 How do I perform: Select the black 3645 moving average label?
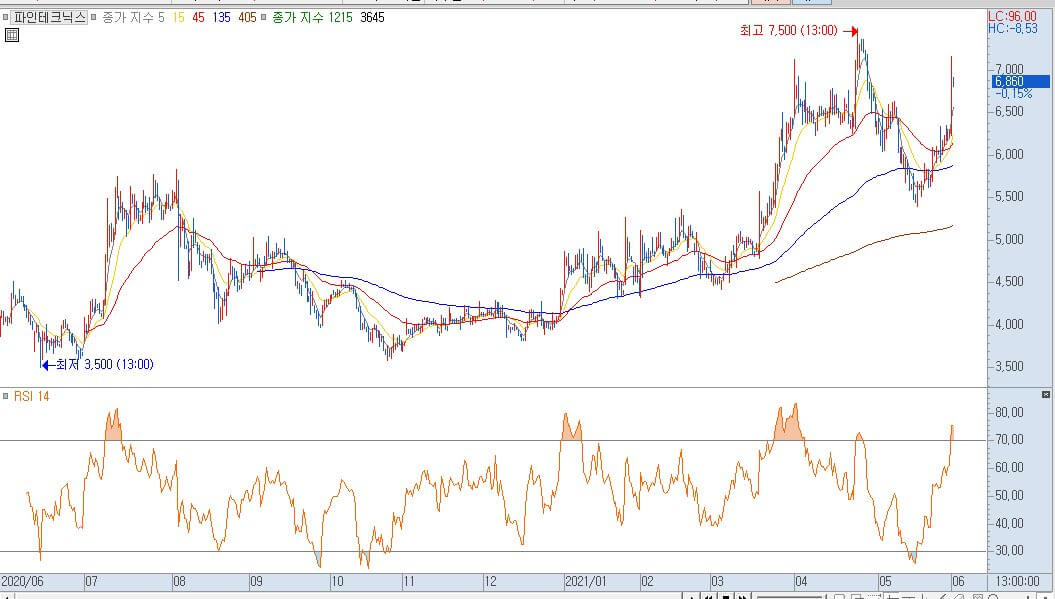point(372,17)
